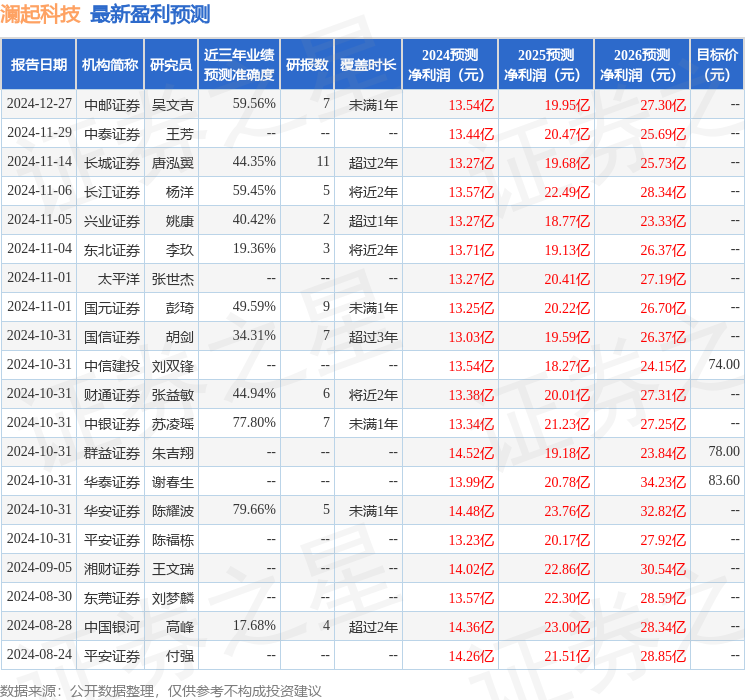Select the 研报数 column header
The width and height of the screenshot is (745, 700).
tap(307, 64)
